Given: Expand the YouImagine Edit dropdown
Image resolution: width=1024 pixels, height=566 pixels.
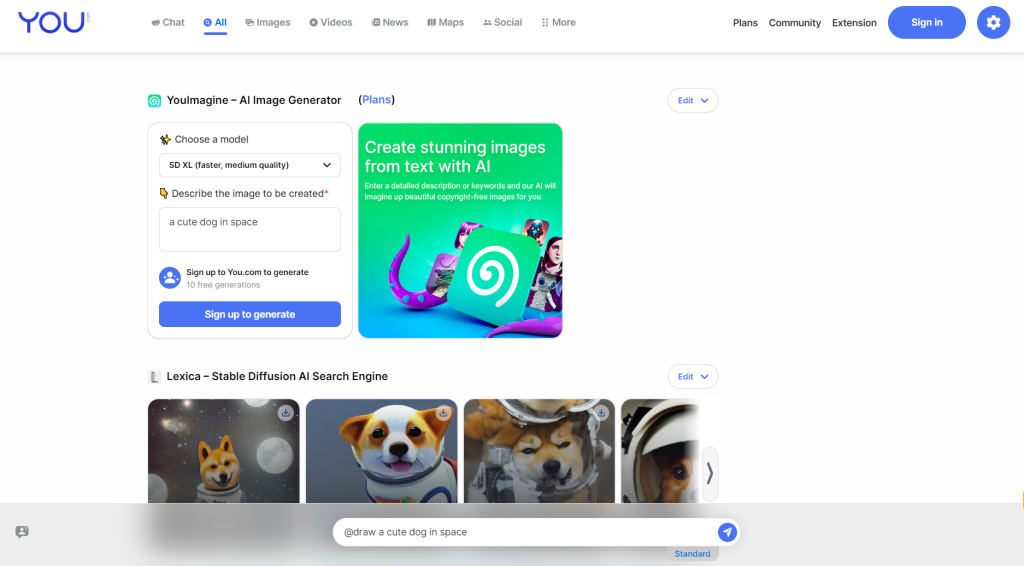Looking at the screenshot, I should (693, 101).
